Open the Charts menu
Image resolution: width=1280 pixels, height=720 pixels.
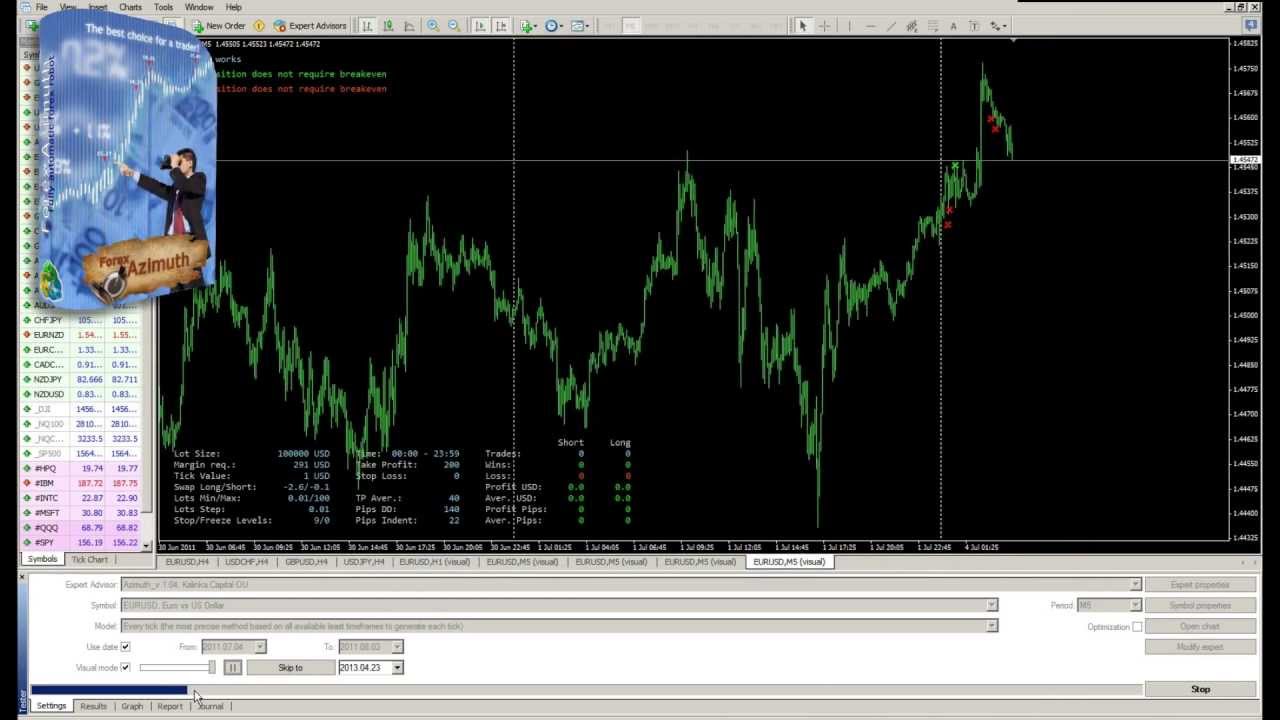pyautogui.click(x=130, y=7)
